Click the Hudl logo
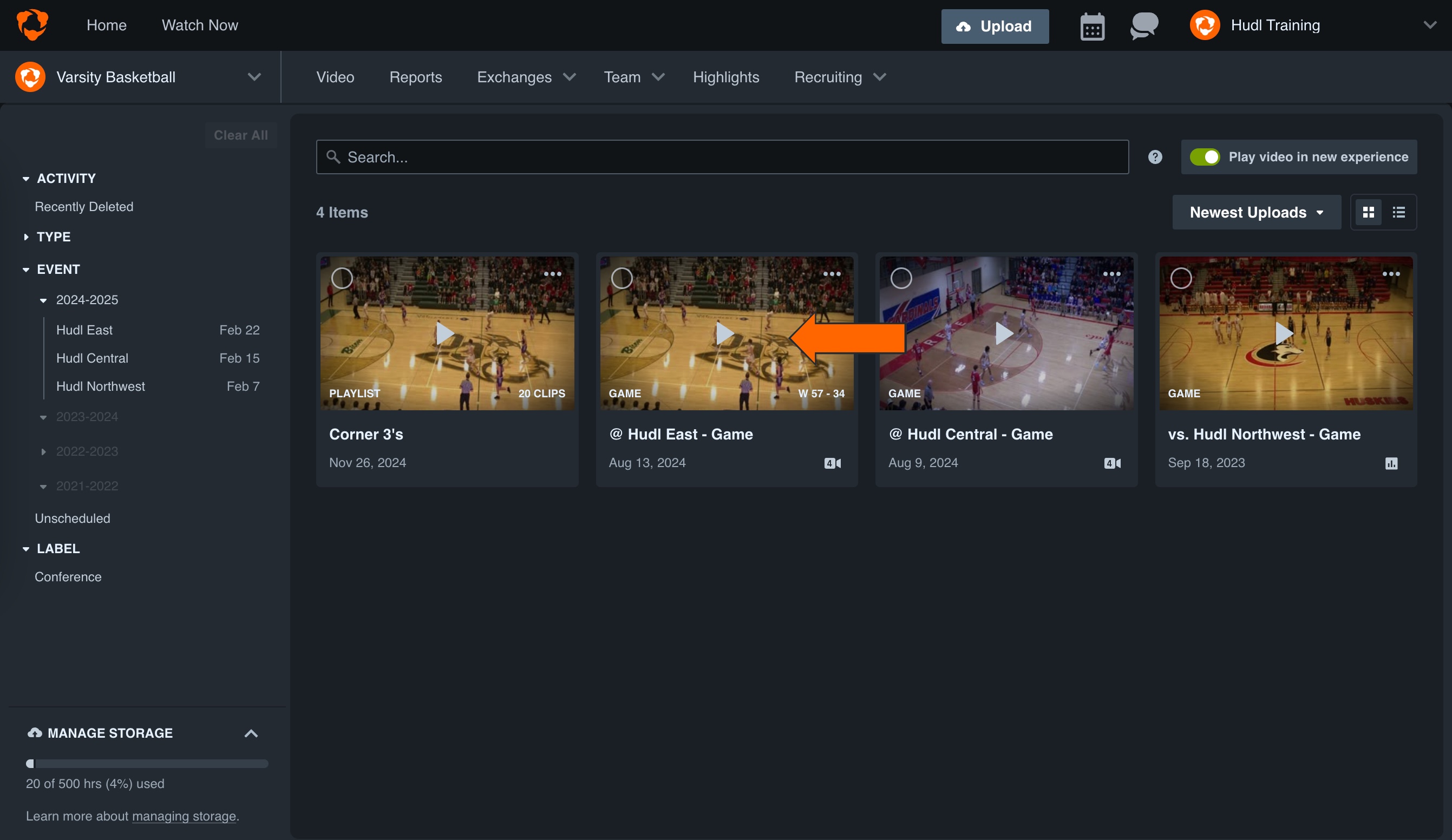Image resolution: width=1452 pixels, height=840 pixels. 33,24
